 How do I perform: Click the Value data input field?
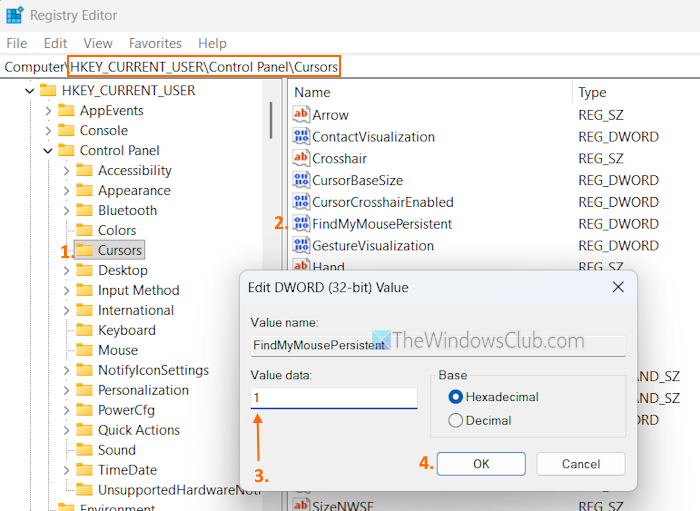(334, 398)
